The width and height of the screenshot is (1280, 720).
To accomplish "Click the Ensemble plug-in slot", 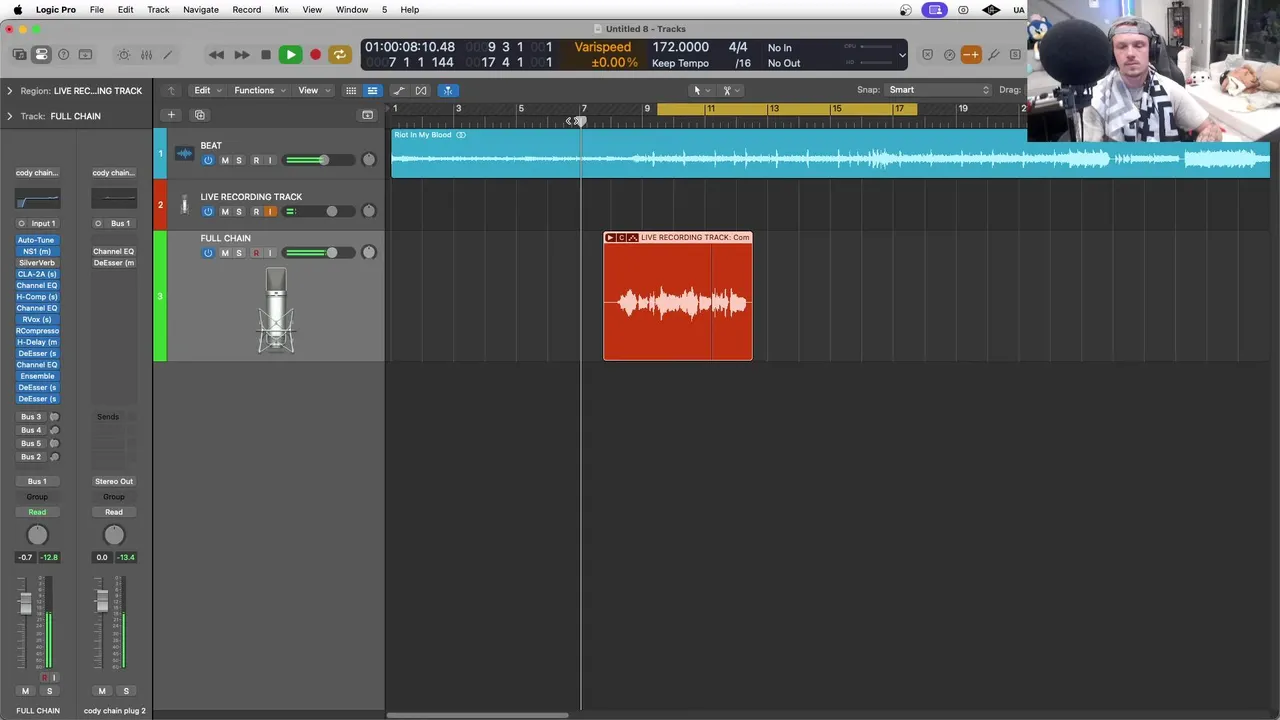I will tap(37, 376).
